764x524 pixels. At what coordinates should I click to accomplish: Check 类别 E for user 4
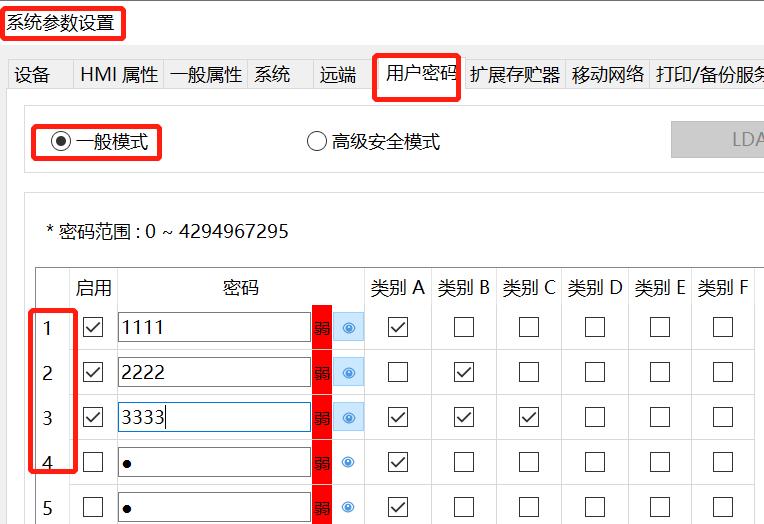pyautogui.click(x=660, y=462)
